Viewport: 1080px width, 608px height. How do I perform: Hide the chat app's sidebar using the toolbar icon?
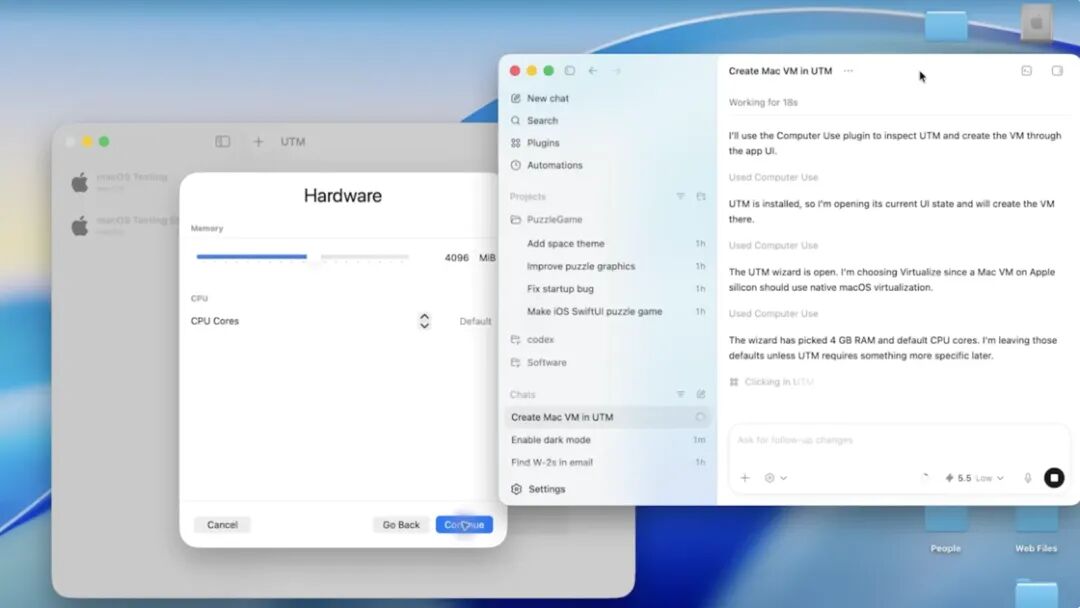[x=570, y=71]
